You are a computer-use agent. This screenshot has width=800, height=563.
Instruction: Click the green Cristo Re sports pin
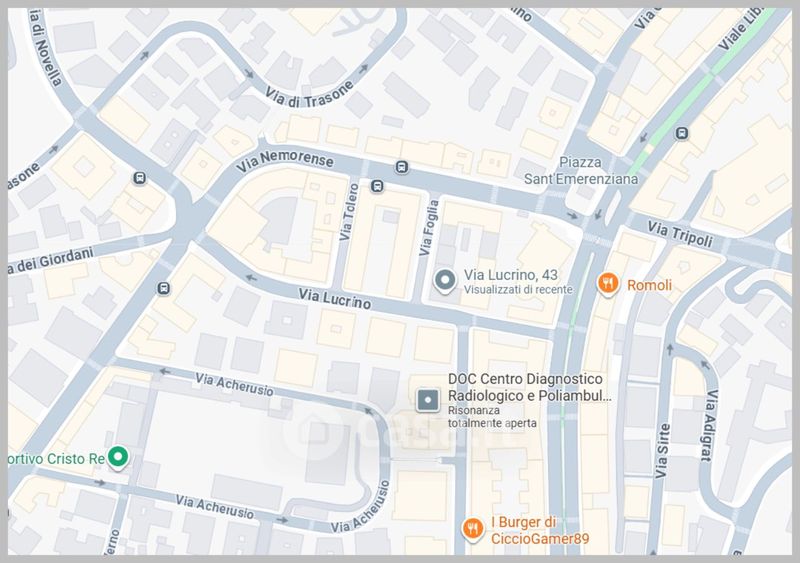coord(118,457)
